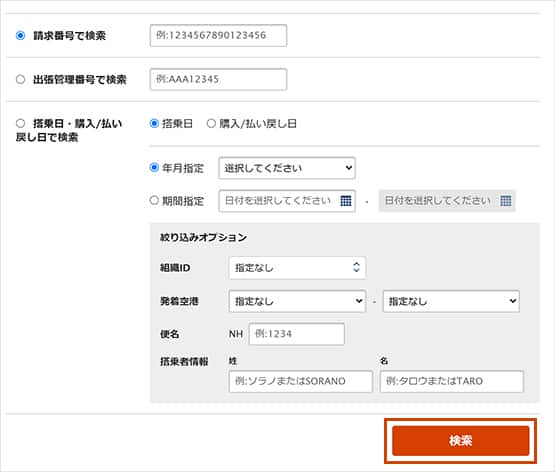The image size is (555, 472).
Task: Open calendar icon in end date field
Action: coord(505,201)
